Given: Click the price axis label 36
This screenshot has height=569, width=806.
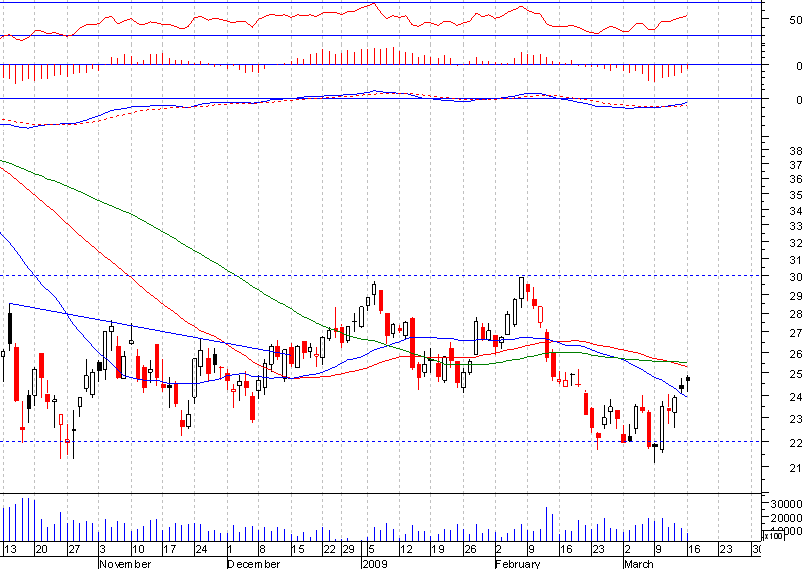Looking at the screenshot, I should click(796, 179).
